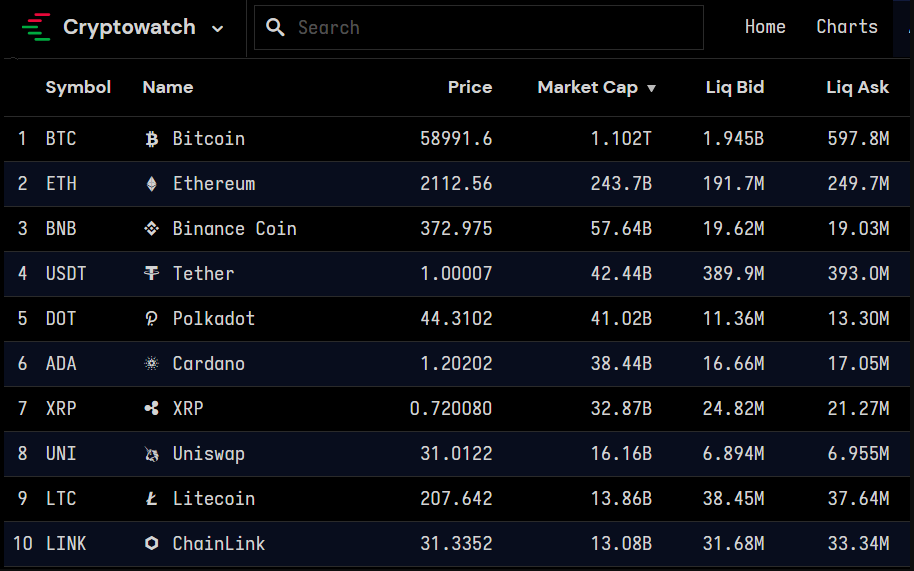This screenshot has width=914, height=571.
Task: Select the ETH symbol cell
Action: point(61,184)
